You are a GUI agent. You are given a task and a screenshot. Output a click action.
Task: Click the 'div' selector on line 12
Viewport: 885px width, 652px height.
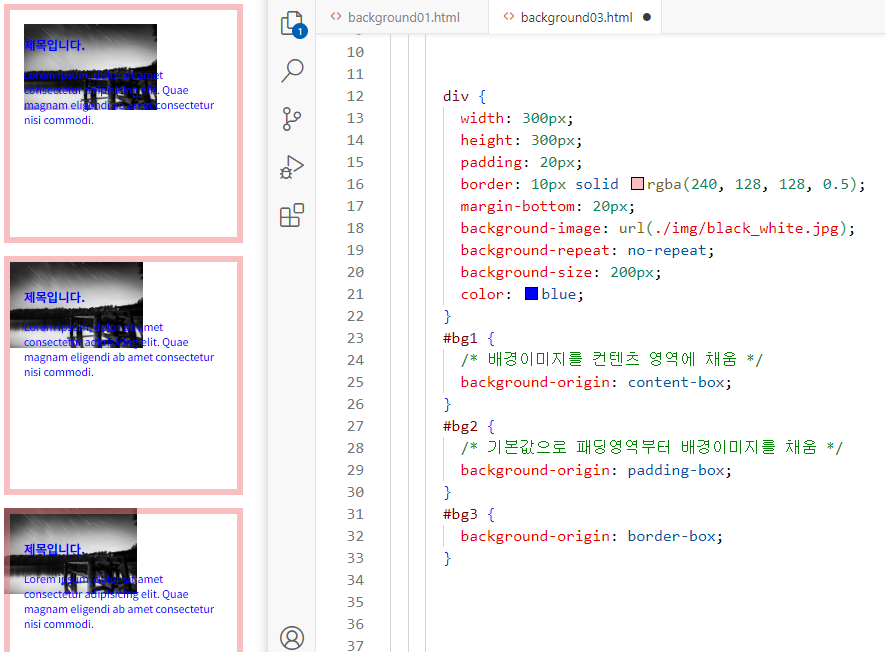coord(455,96)
